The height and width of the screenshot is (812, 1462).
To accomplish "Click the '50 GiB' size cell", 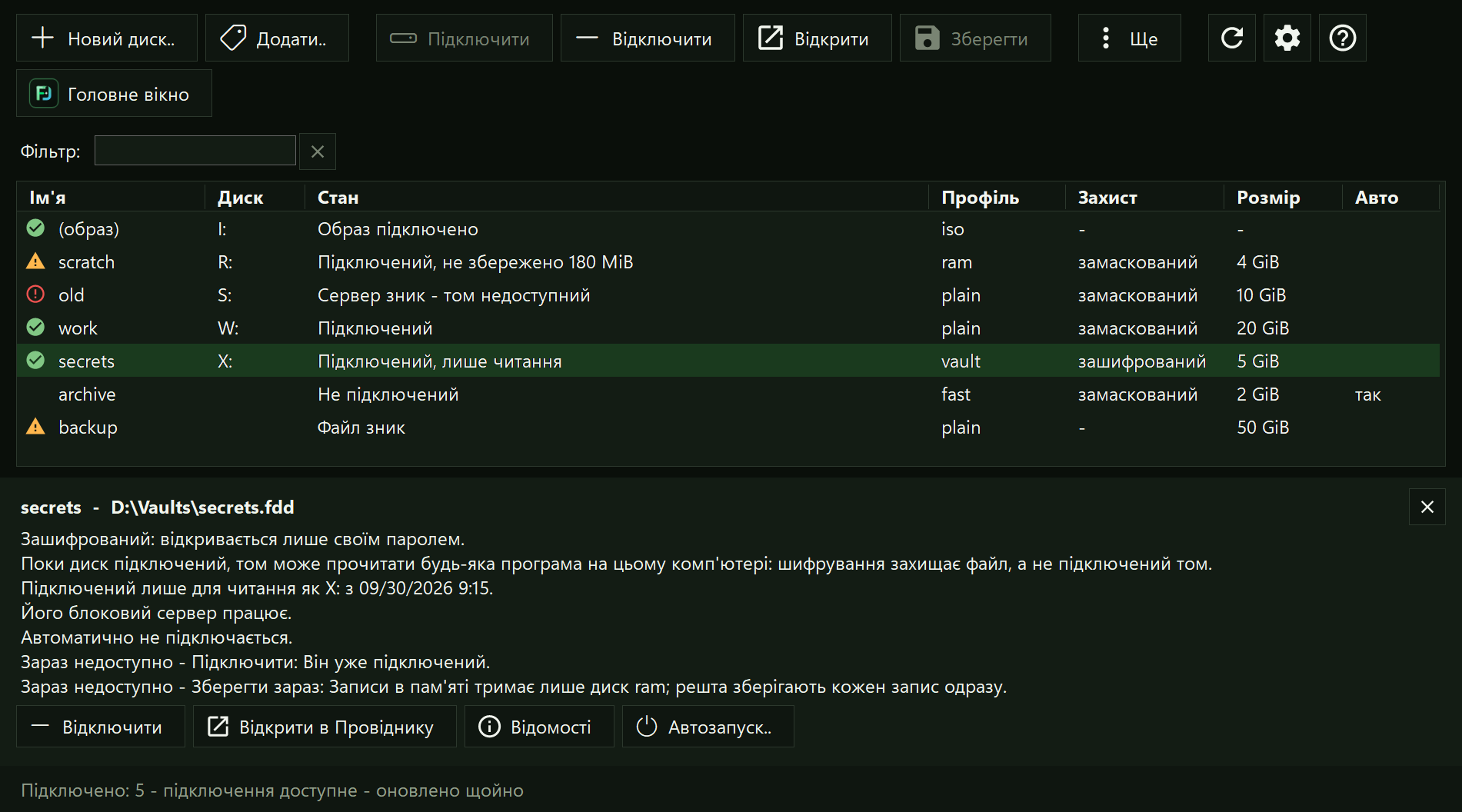I will 1263,427.
